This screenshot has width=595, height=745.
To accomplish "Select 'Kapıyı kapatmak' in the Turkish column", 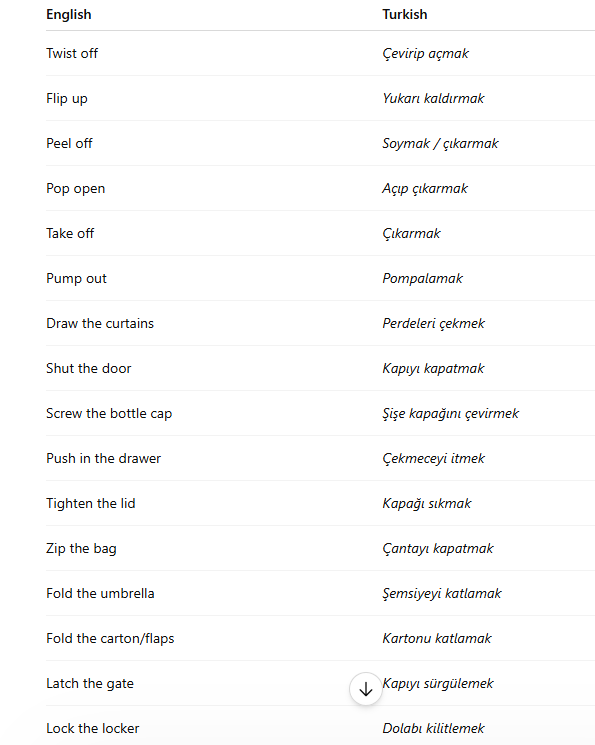I will [x=433, y=369].
